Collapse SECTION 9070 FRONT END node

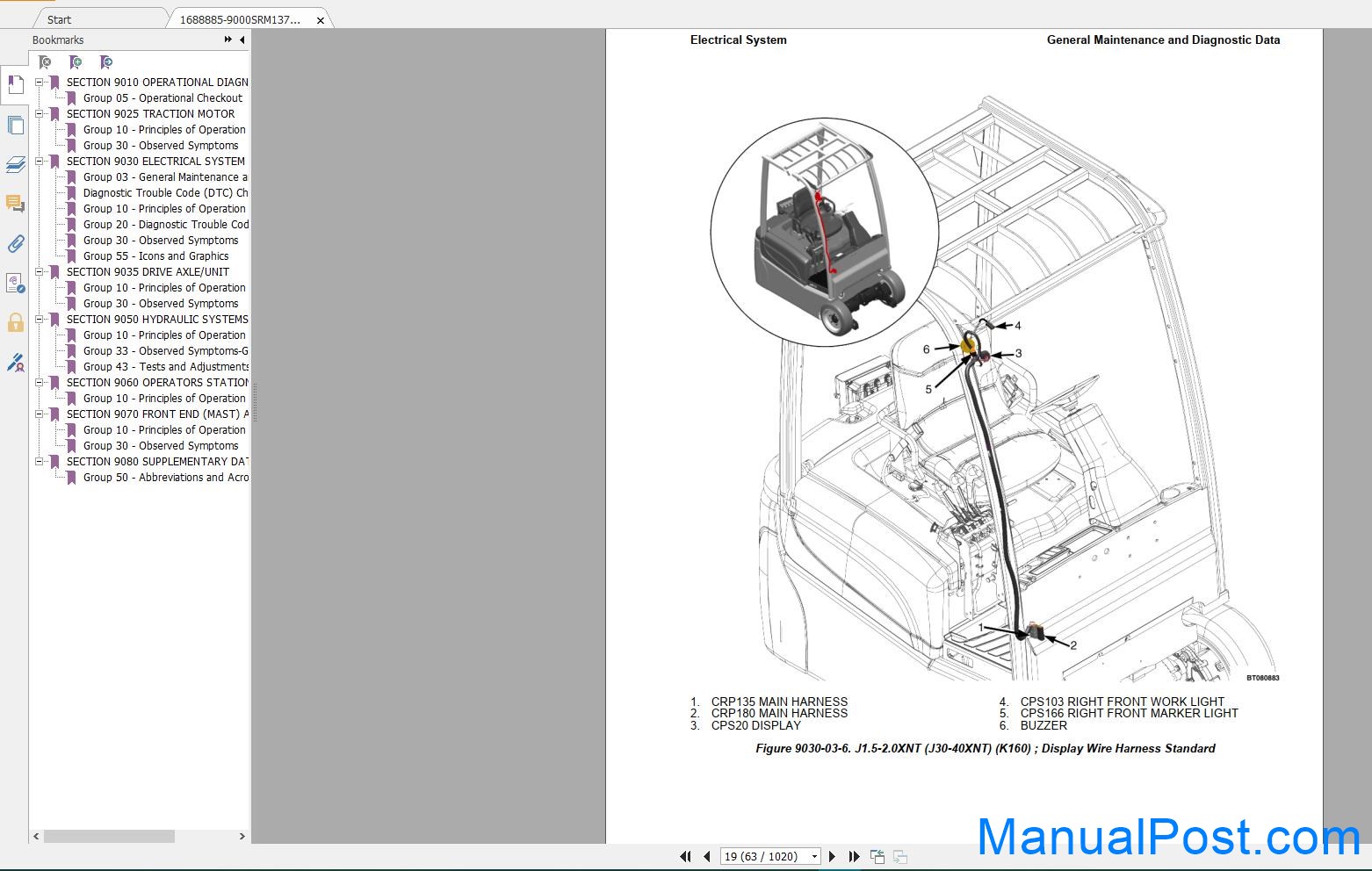[x=39, y=414]
